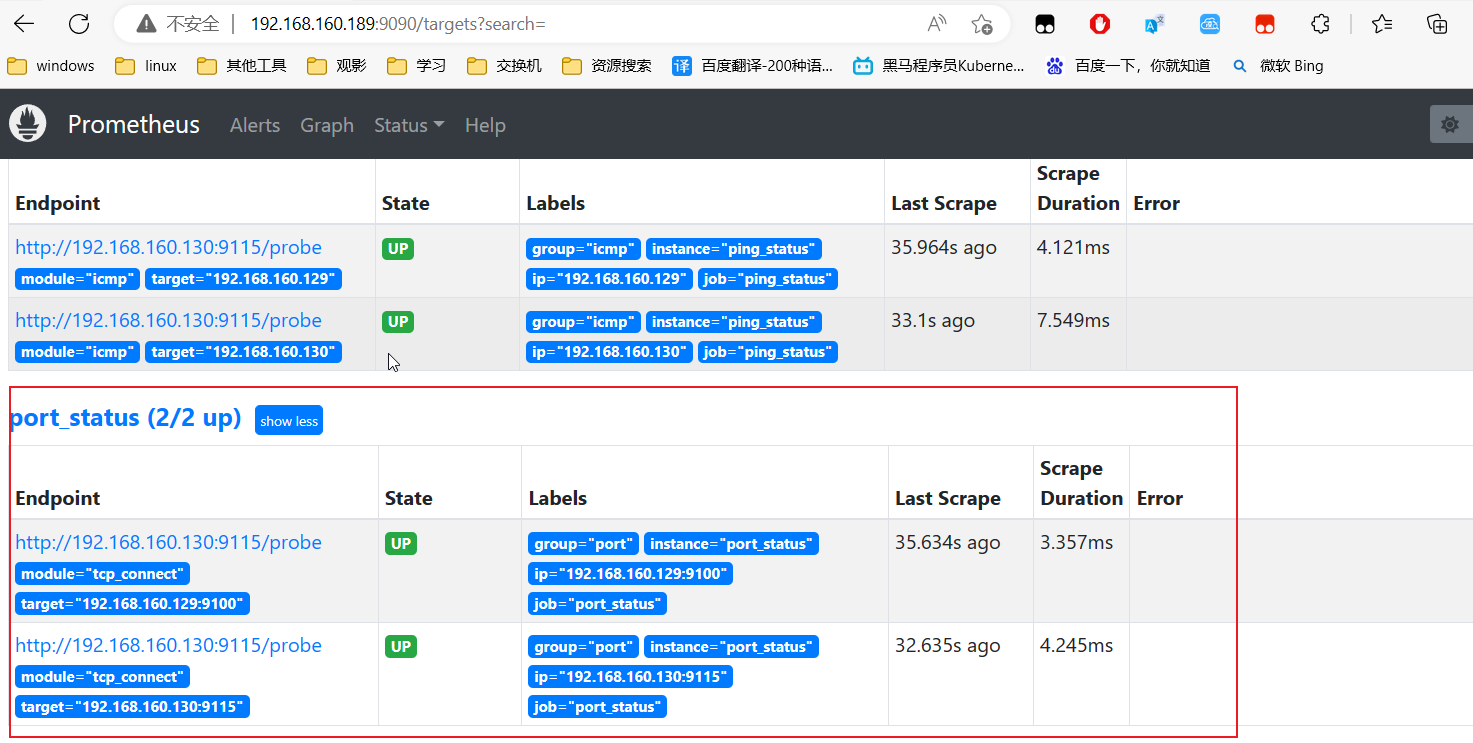Viewport: 1473px width, 743px height.
Task: Open the Favorites list icon
Action: pyautogui.click(x=1382, y=24)
